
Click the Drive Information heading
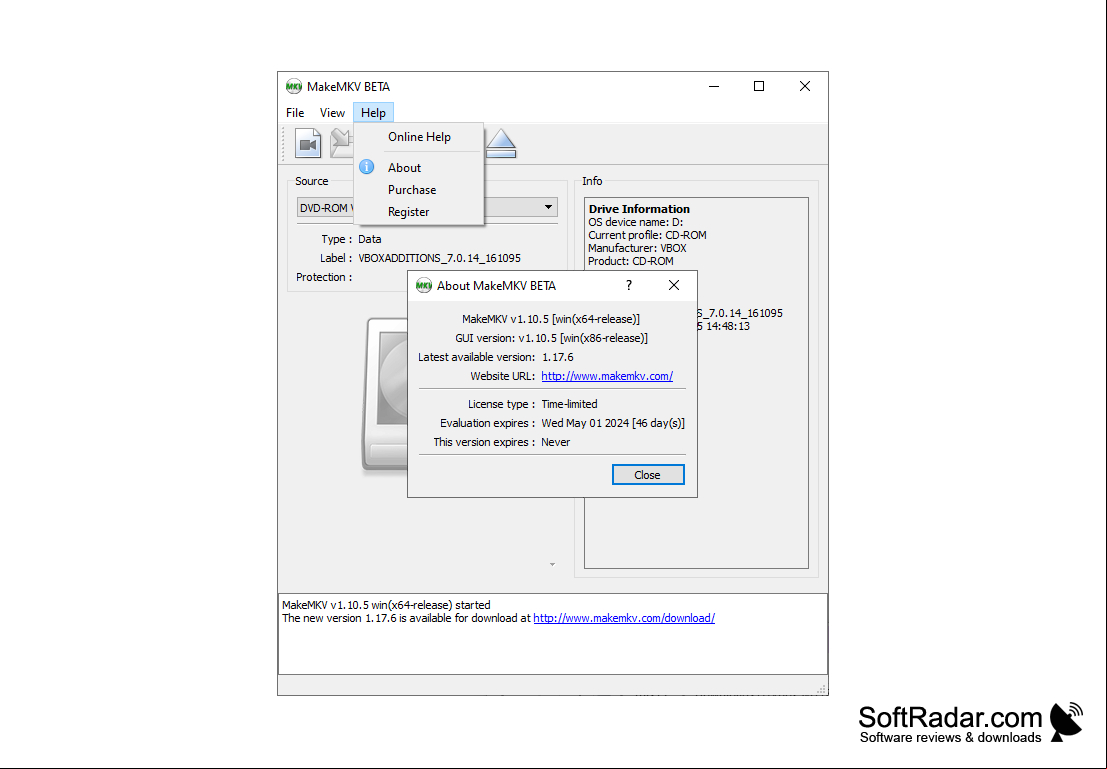coord(639,209)
